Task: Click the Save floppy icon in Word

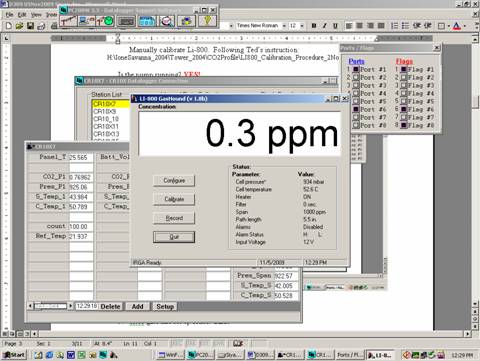Action: point(30,26)
